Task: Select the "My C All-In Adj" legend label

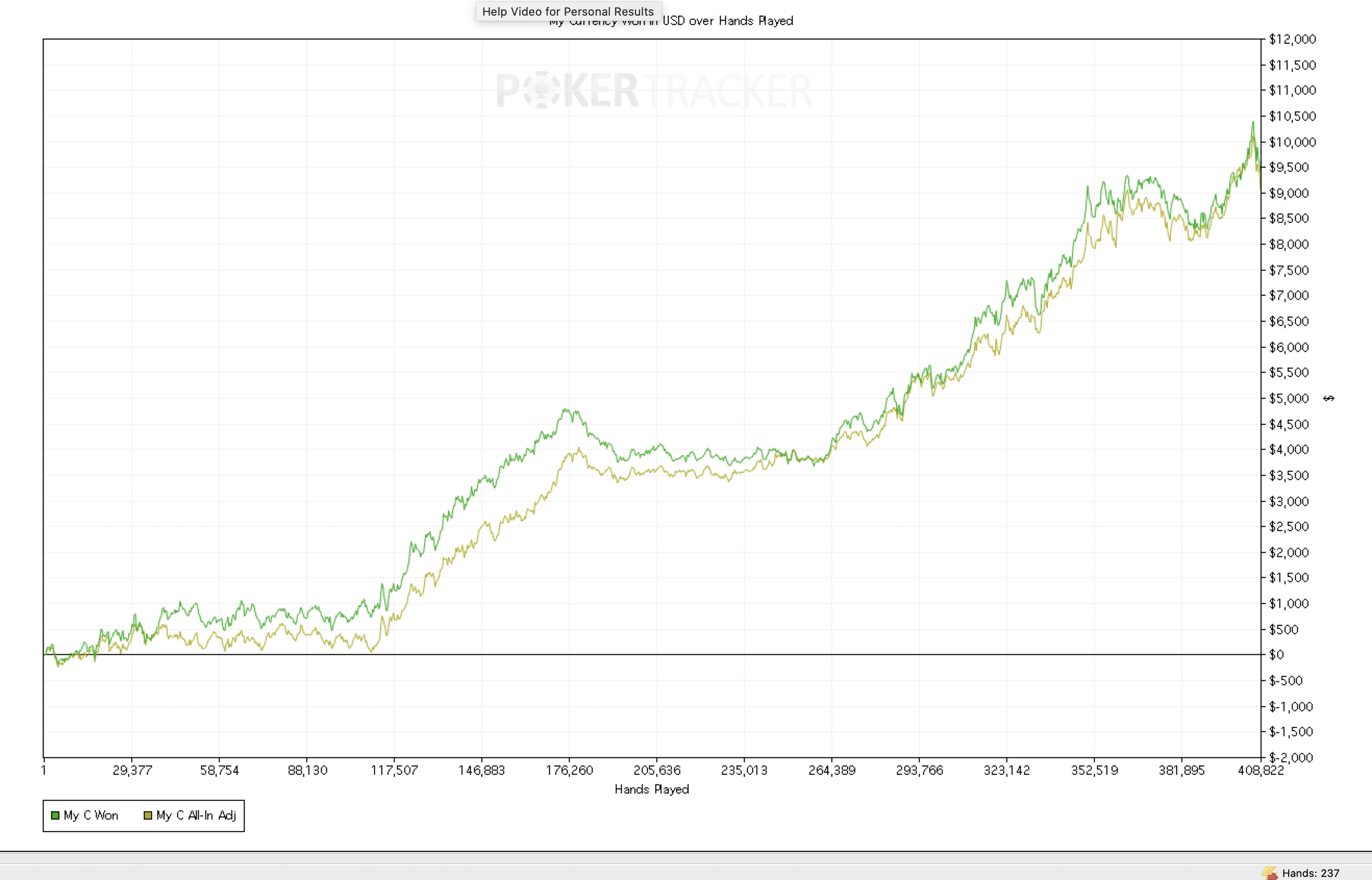Action: click(196, 815)
